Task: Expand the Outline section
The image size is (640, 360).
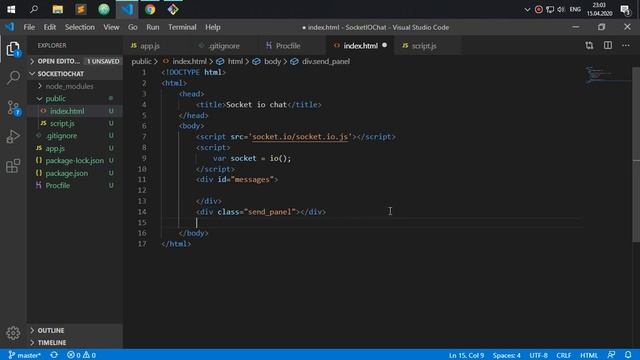Action: (x=75, y=330)
